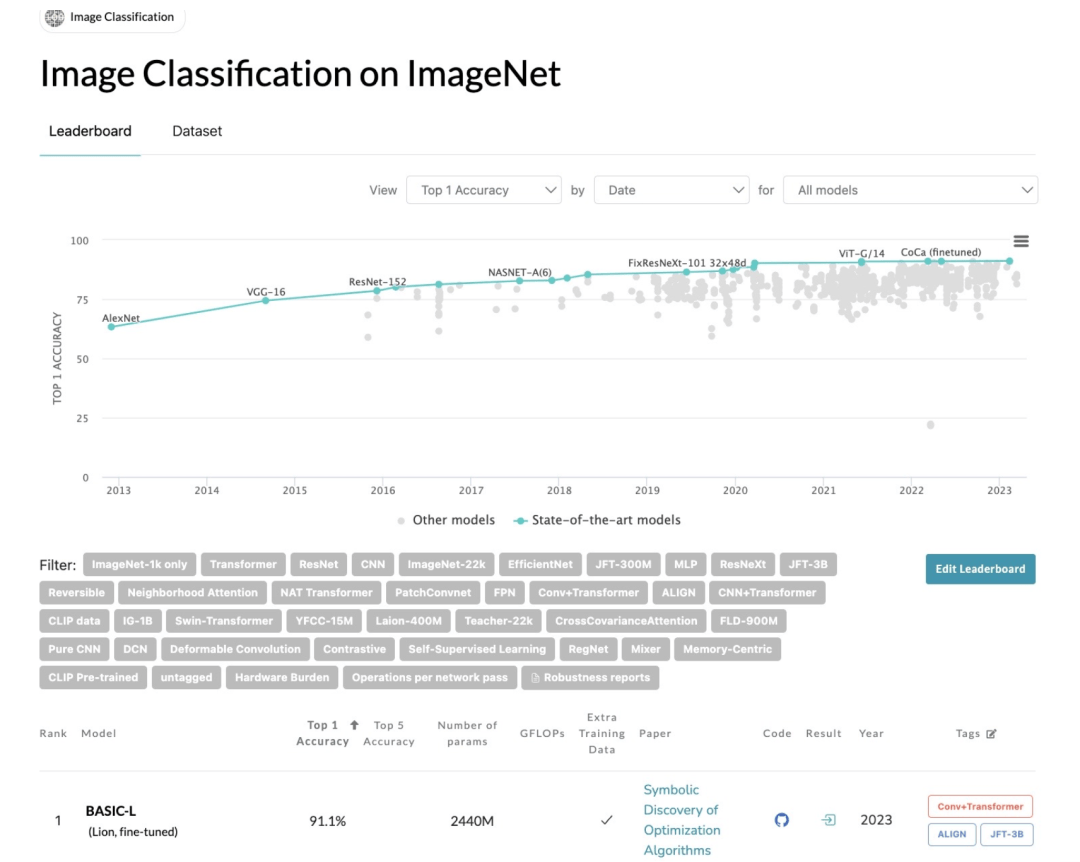Click the untagged filter chip
The image size is (1080, 862).
tap(186, 677)
